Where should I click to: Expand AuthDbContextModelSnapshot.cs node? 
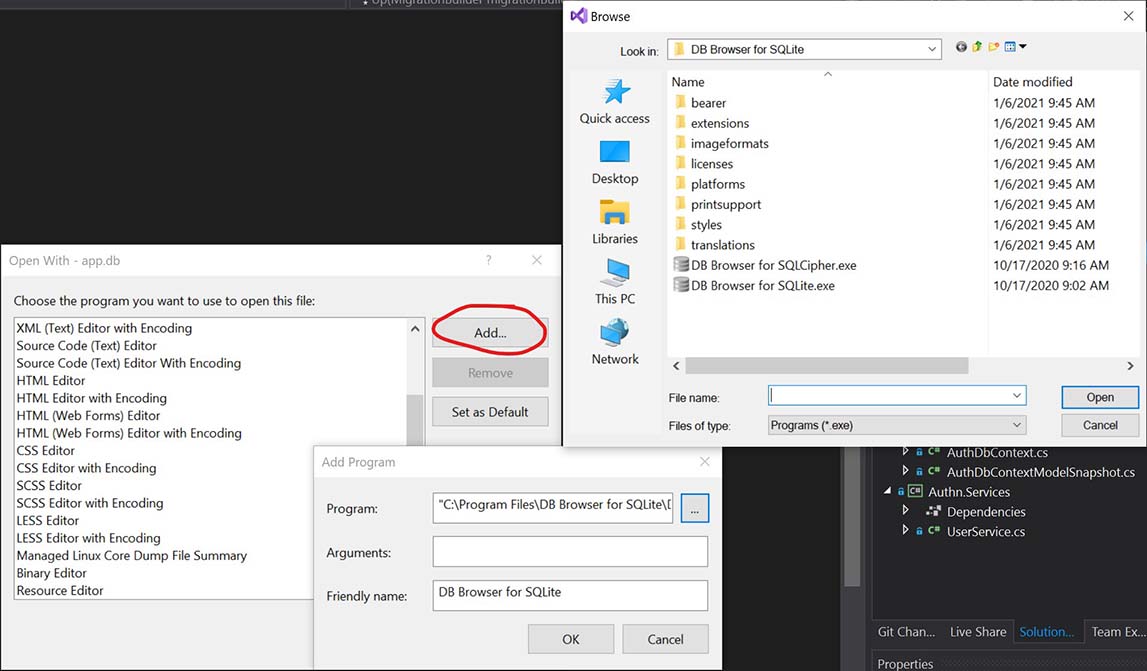point(906,471)
